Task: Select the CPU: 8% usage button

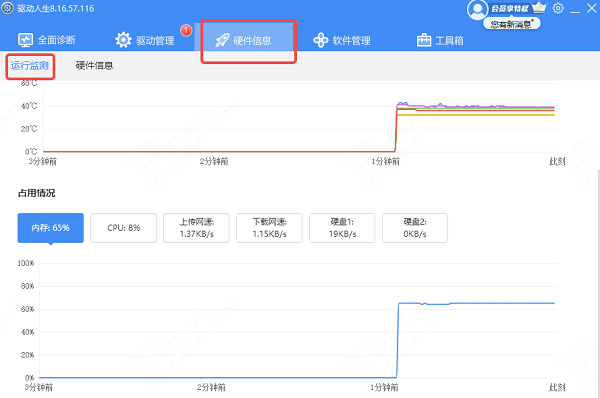Action: [x=124, y=228]
